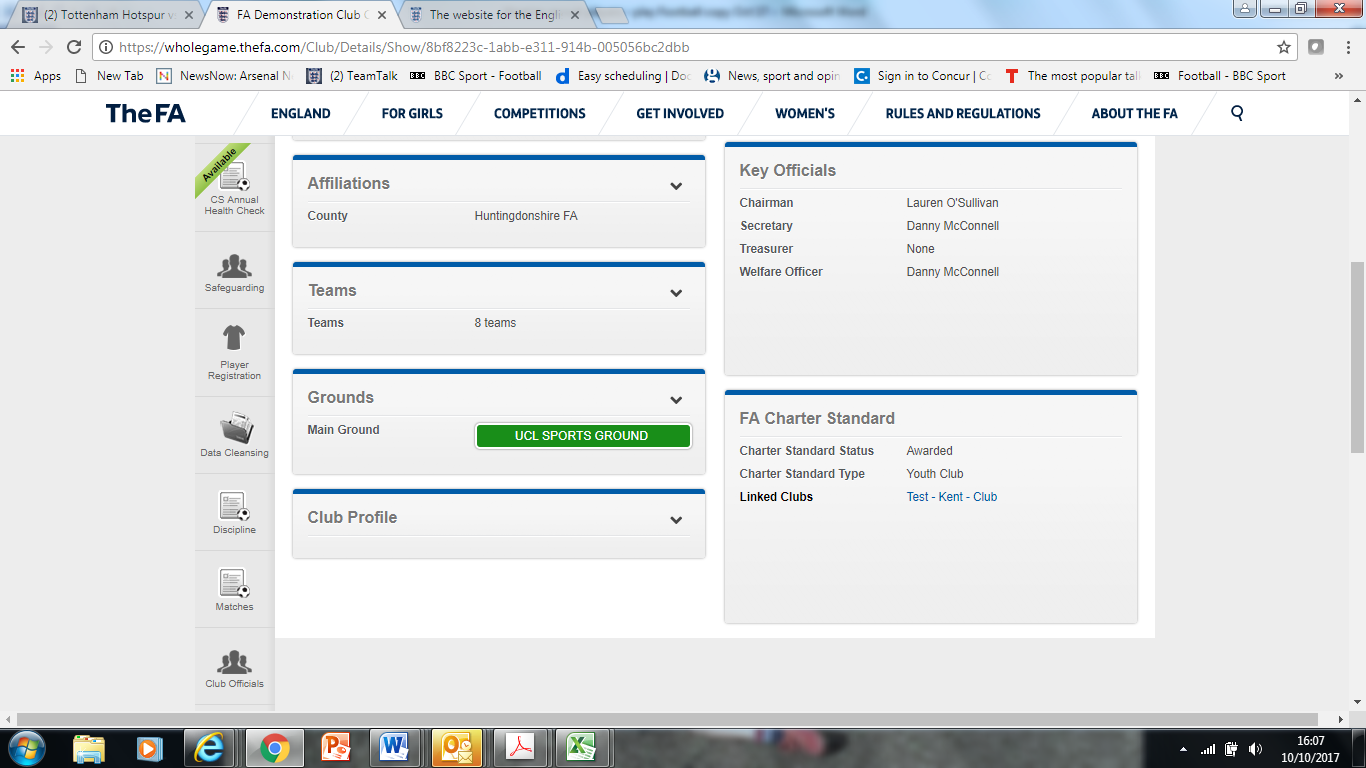Open the CS Annual Health Check icon
This screenshot has width=1366, height=768.
point(234,179)
